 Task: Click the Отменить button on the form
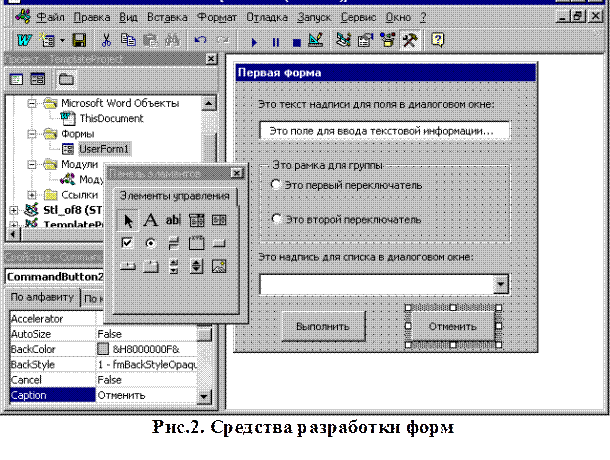pyautogui.click(x=453, y=326)
